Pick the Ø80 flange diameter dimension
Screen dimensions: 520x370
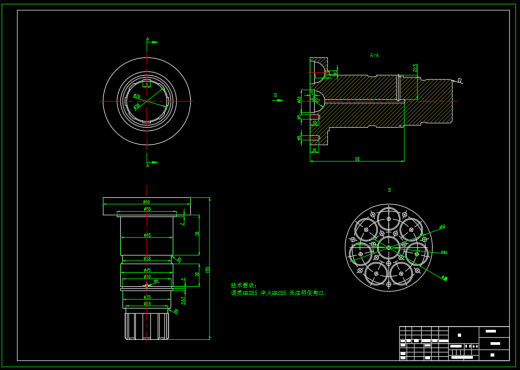tap(146, 202)
